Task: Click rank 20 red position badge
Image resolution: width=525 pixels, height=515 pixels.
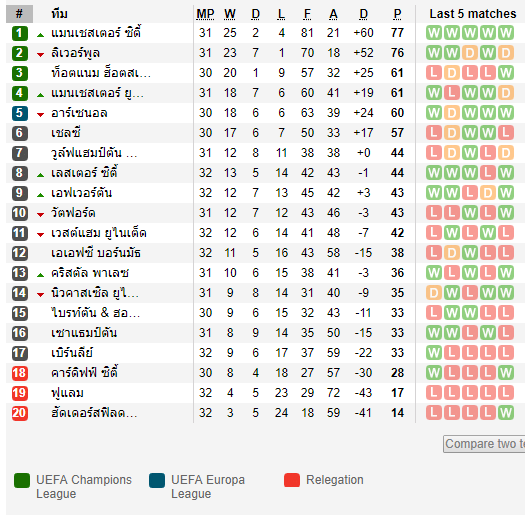Action: tap(19, 413)
